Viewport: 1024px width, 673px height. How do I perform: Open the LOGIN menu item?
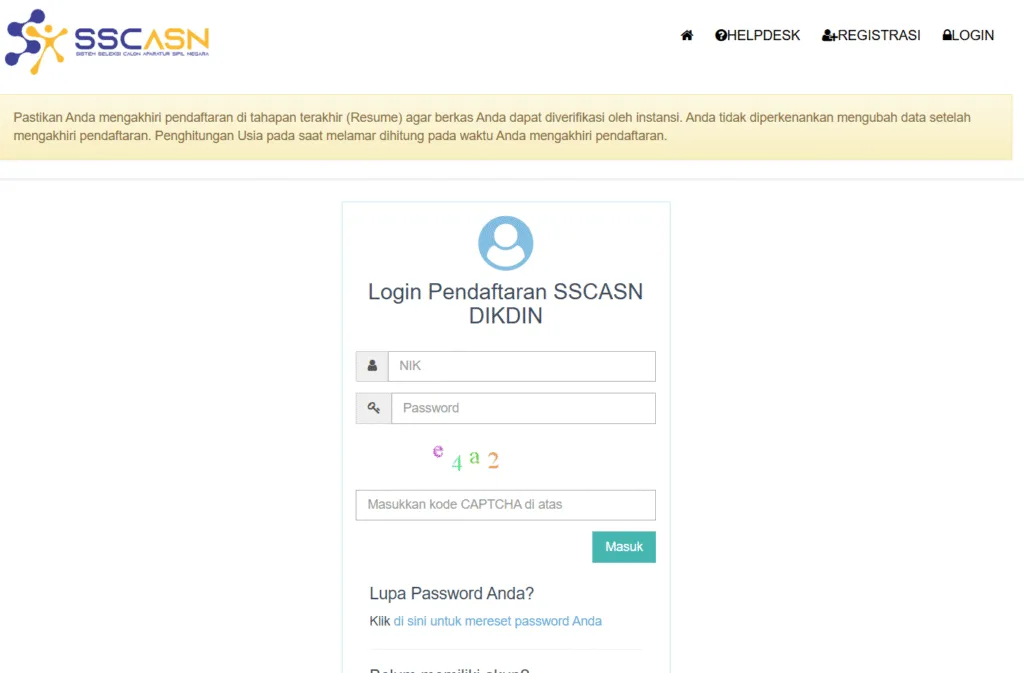[968, 35]
